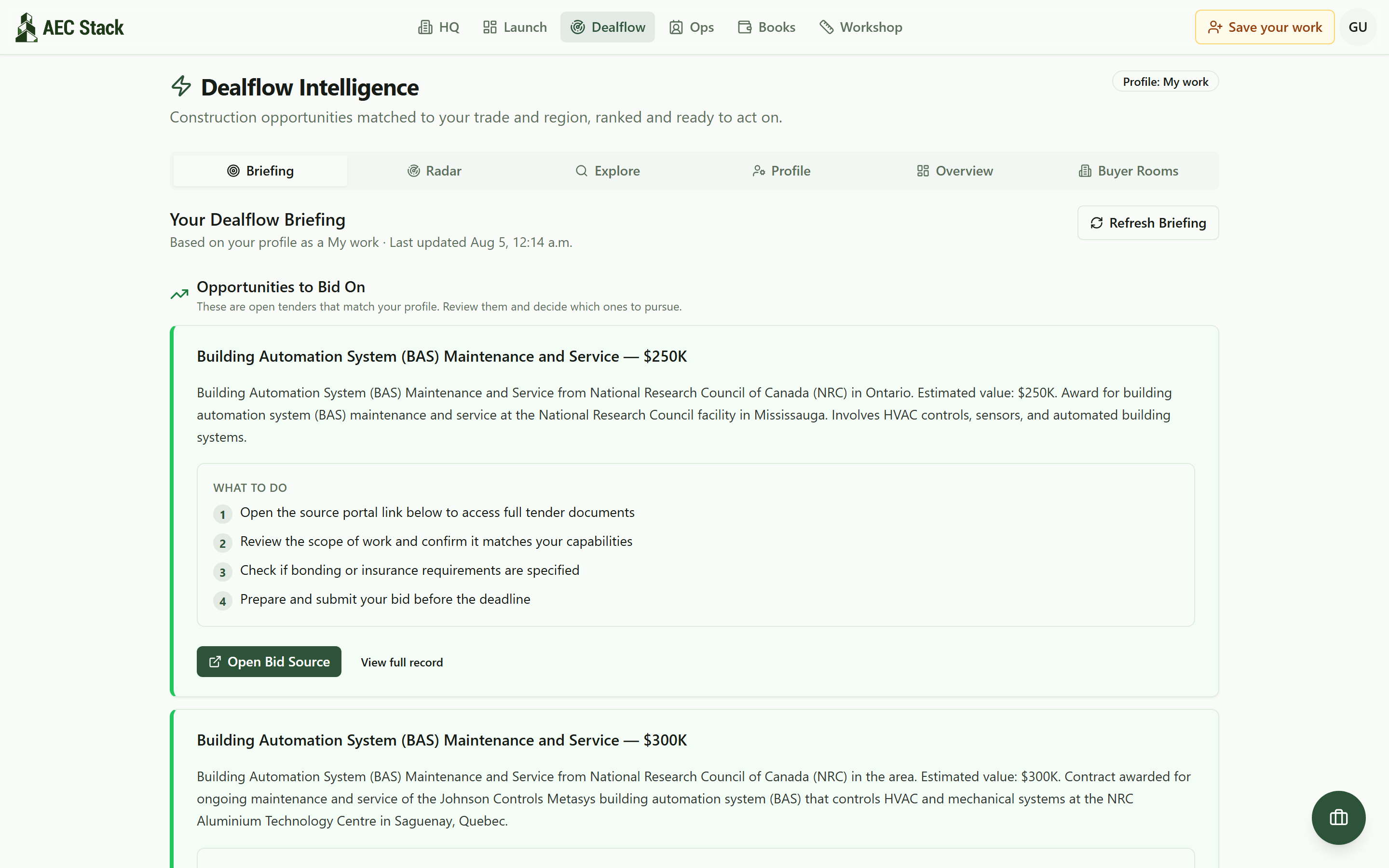Click the $300K tender description mentioning Saguenay
The height and width of the screenshot is (868, 1389).
click(694, 799)
